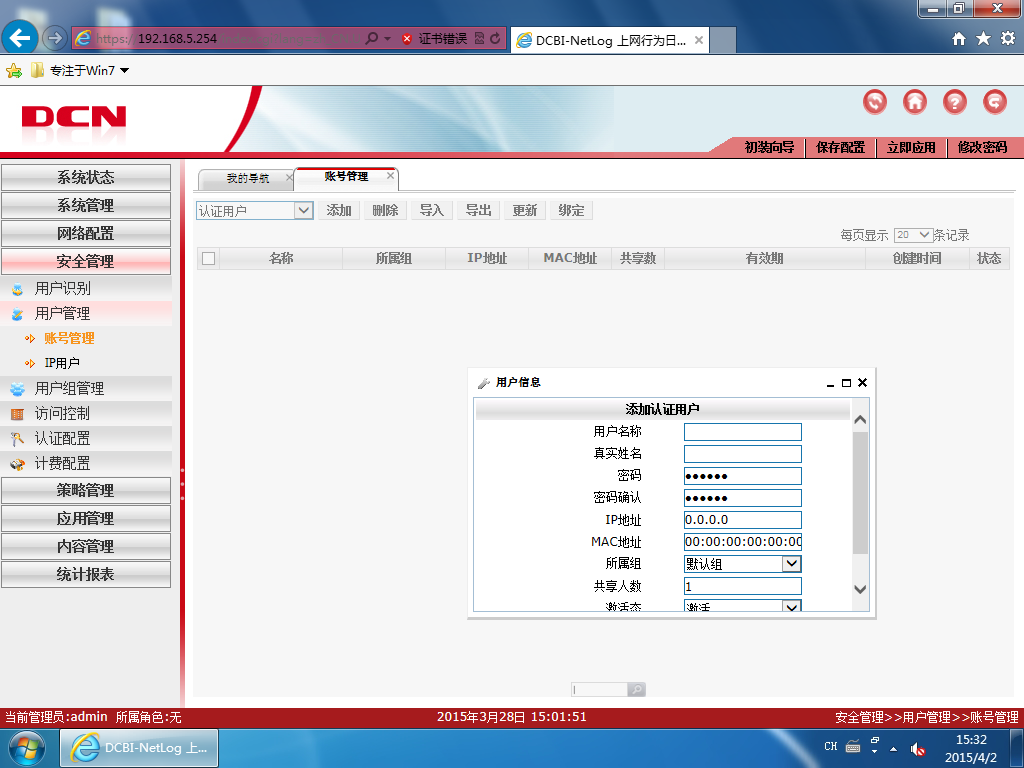1024x768 pixels.
Task: Sort table by 名称 column header
Action: [x=281, y=259]
